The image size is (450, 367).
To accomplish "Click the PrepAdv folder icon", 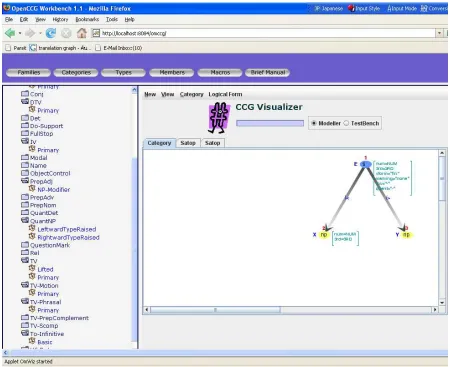I will (25, 197).
